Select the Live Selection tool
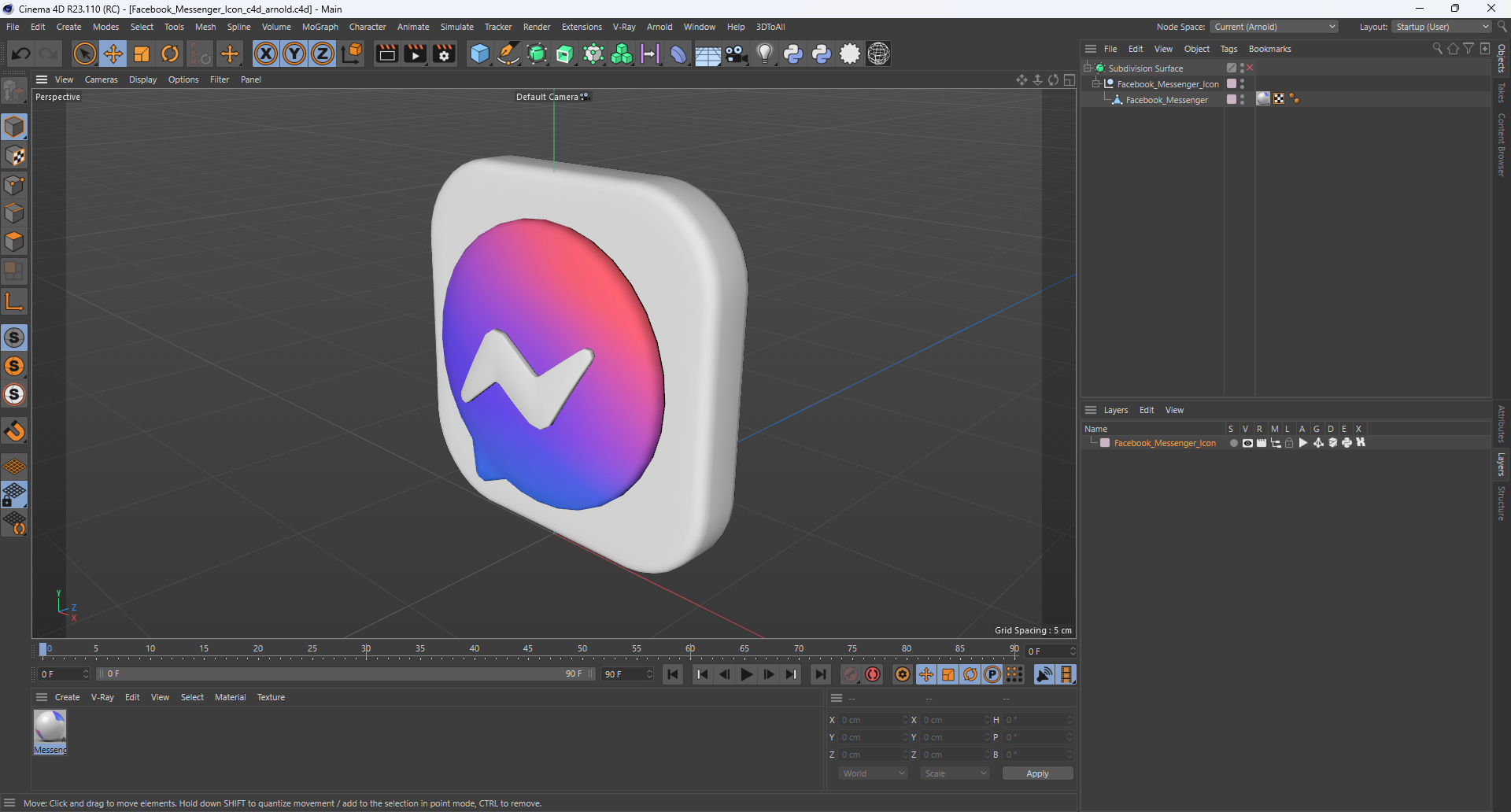1511x812 pixels. [x=84, y=54]
